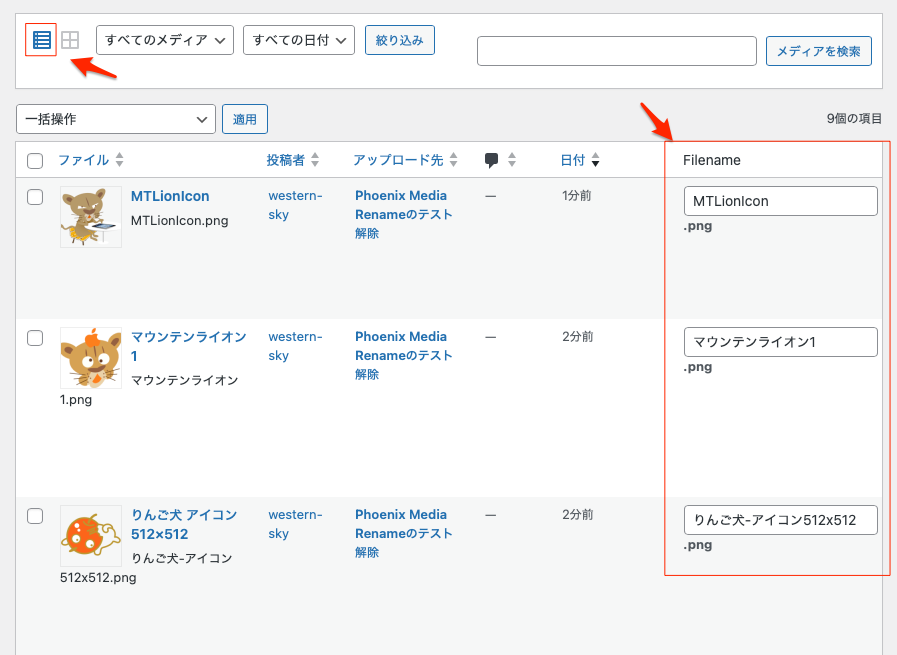
Task: Open the すべてのメディア filter dropdown
Action: [x=165, y=40]
